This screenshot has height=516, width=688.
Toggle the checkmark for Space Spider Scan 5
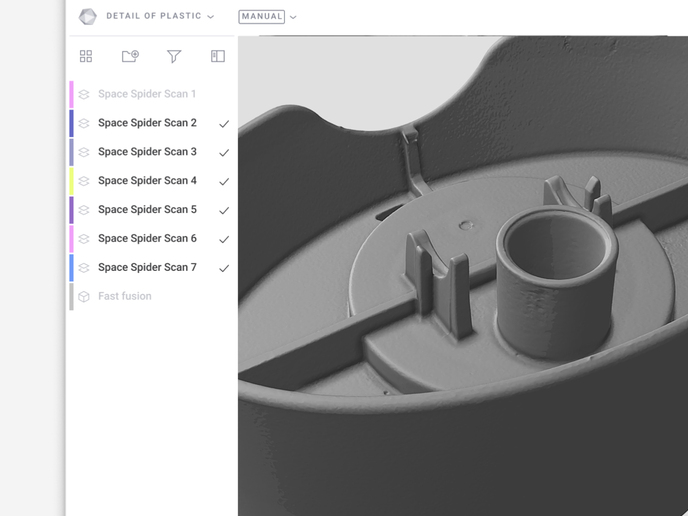click(224, 211)
